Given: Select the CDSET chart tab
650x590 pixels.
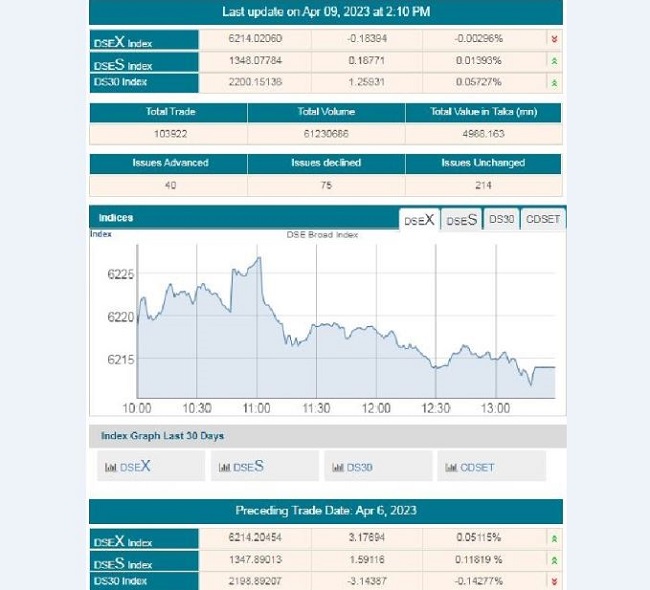Looking at the screenshot, I should click(543, 219).
